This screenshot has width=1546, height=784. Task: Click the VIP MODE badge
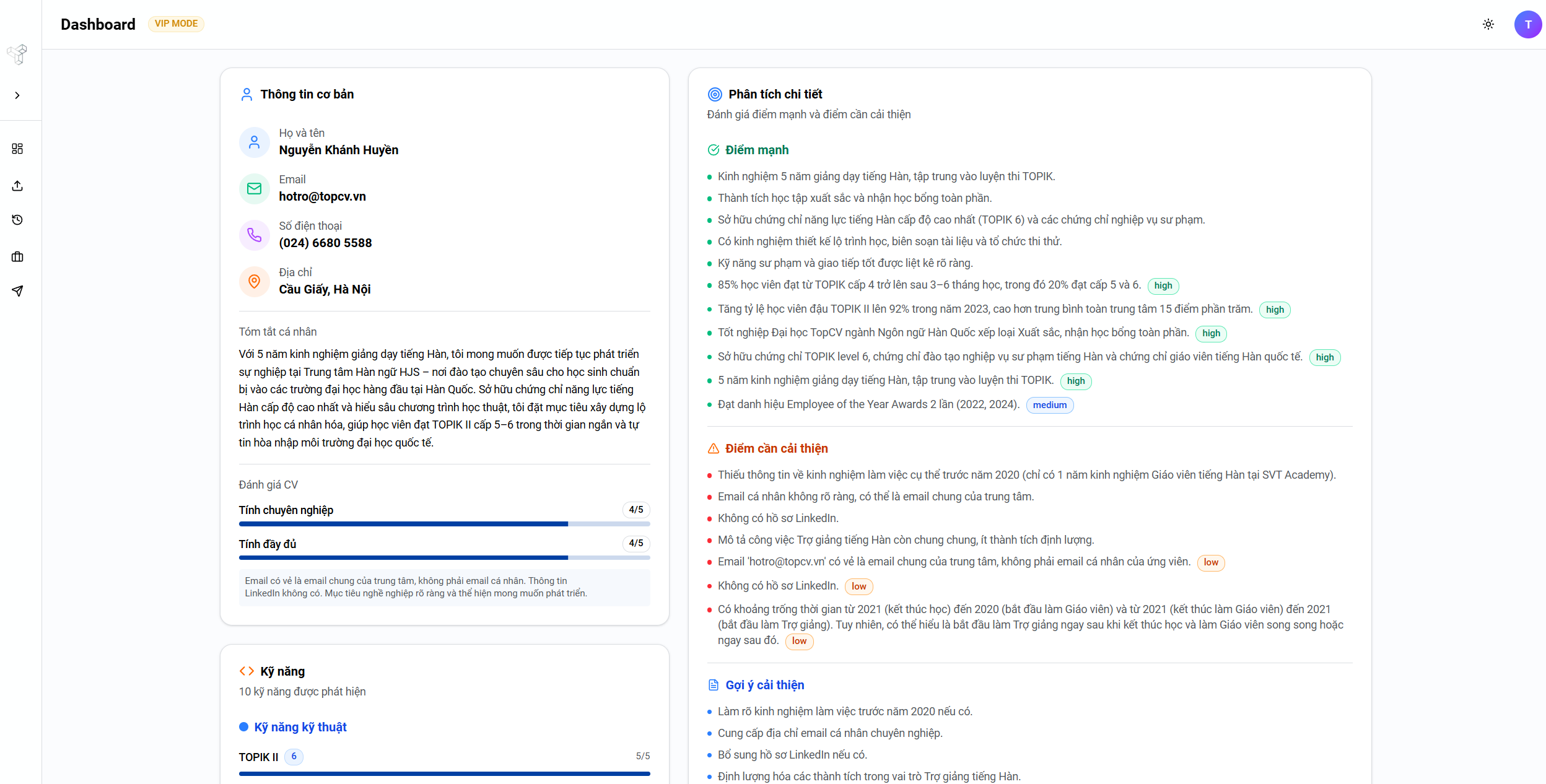tap(176, 24)
